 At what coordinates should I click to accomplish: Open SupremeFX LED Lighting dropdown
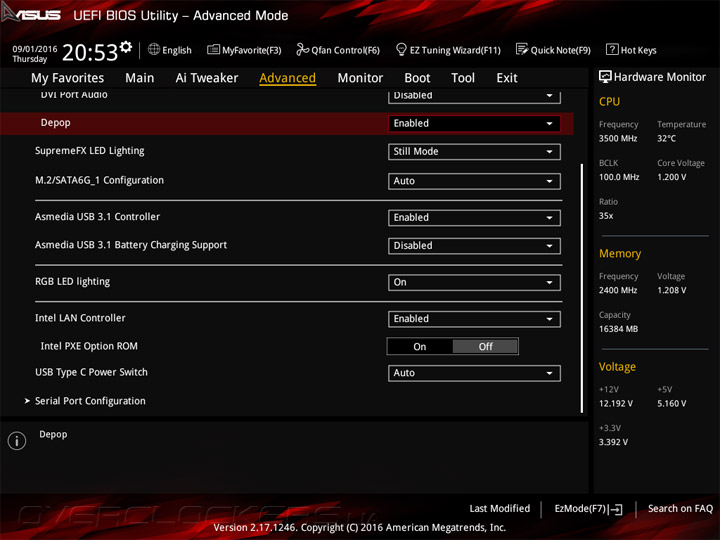473,152
